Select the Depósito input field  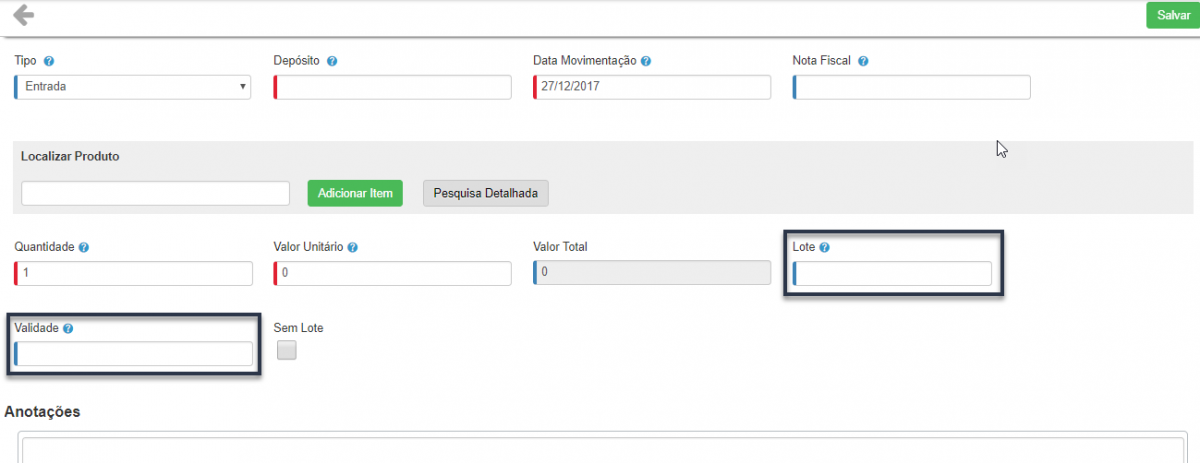(392, 87)
